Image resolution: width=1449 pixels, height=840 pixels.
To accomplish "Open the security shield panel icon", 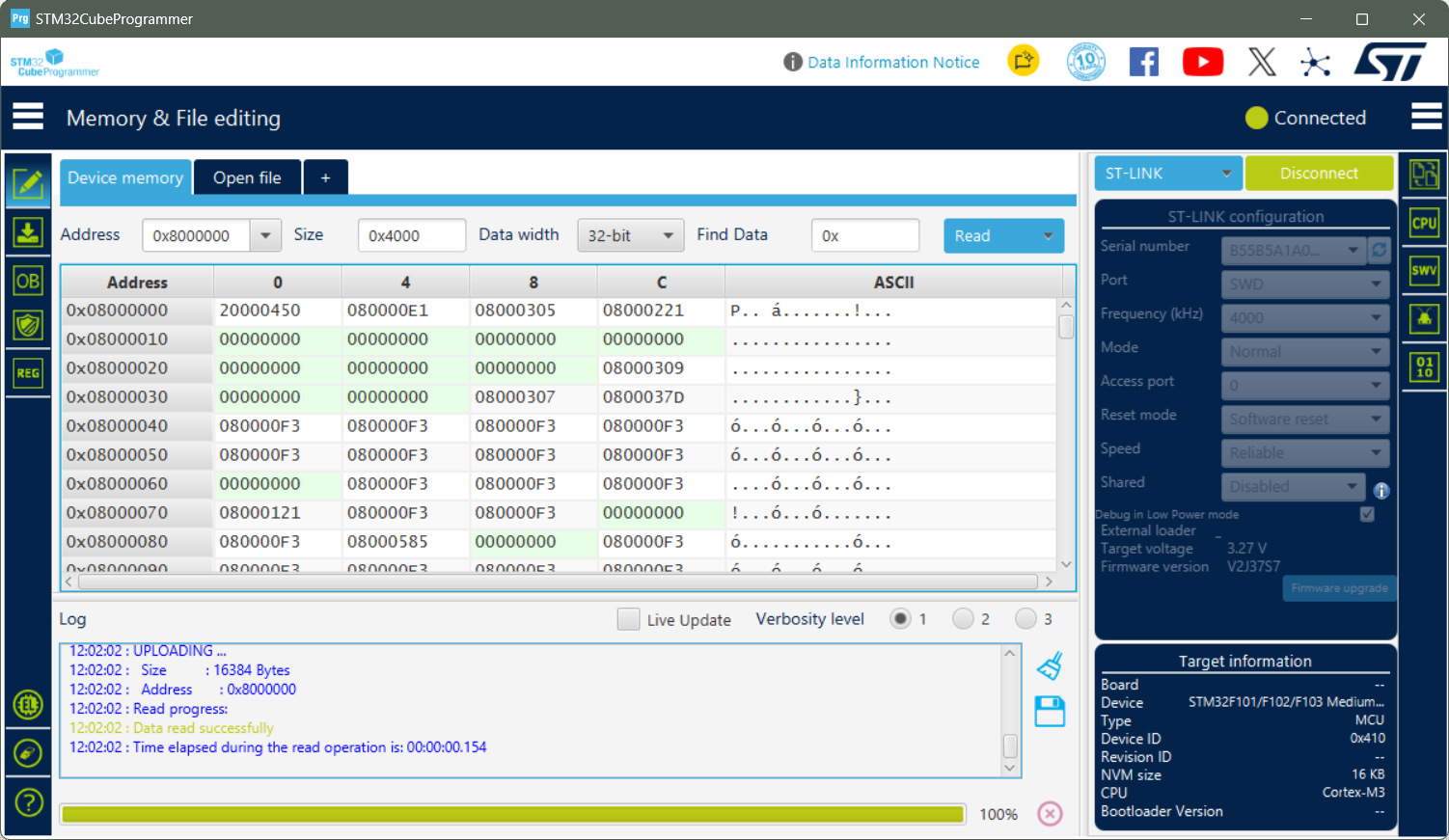I will coord(28,326).
